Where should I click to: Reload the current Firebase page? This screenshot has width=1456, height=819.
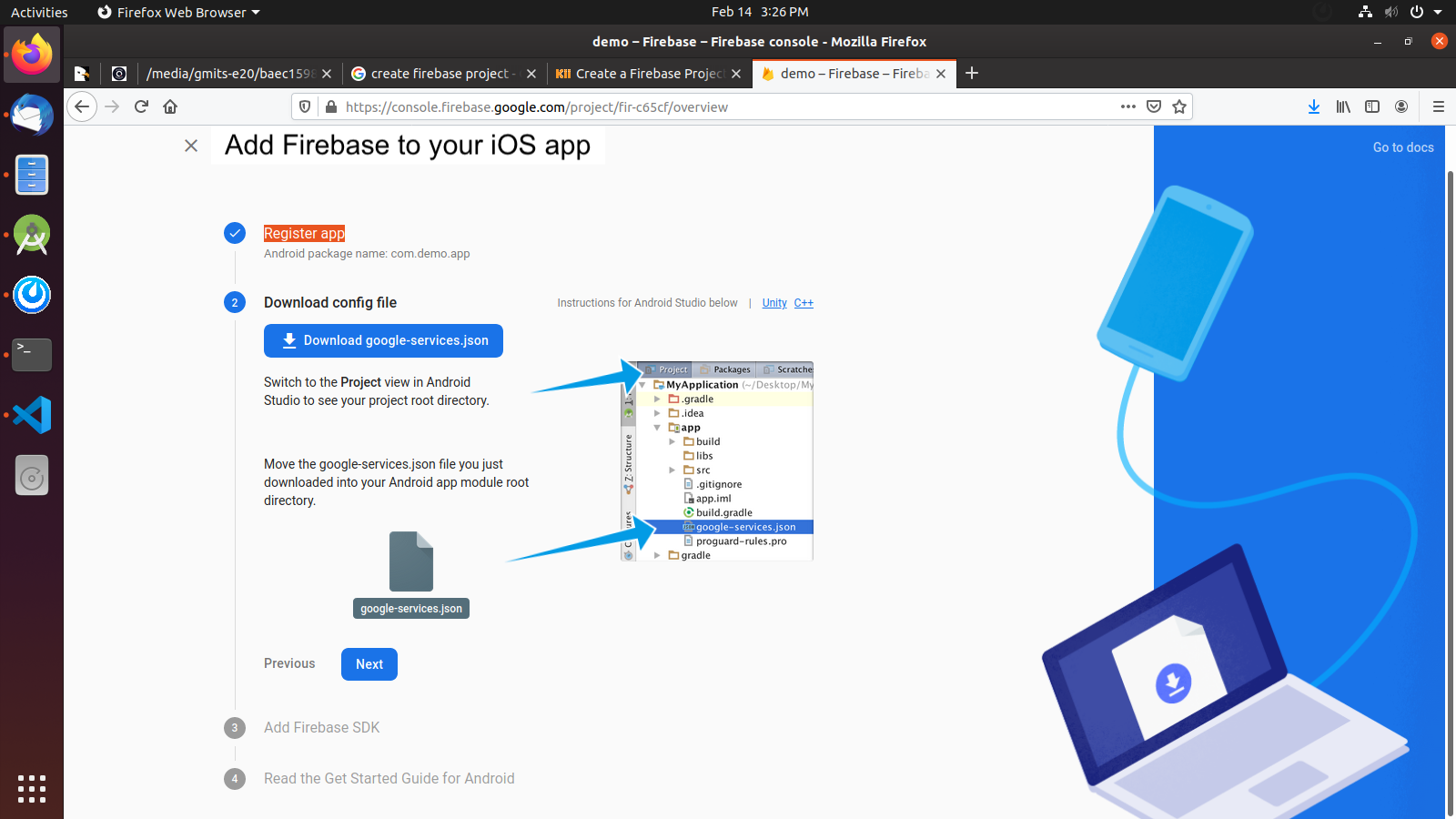tap(141, 106)
